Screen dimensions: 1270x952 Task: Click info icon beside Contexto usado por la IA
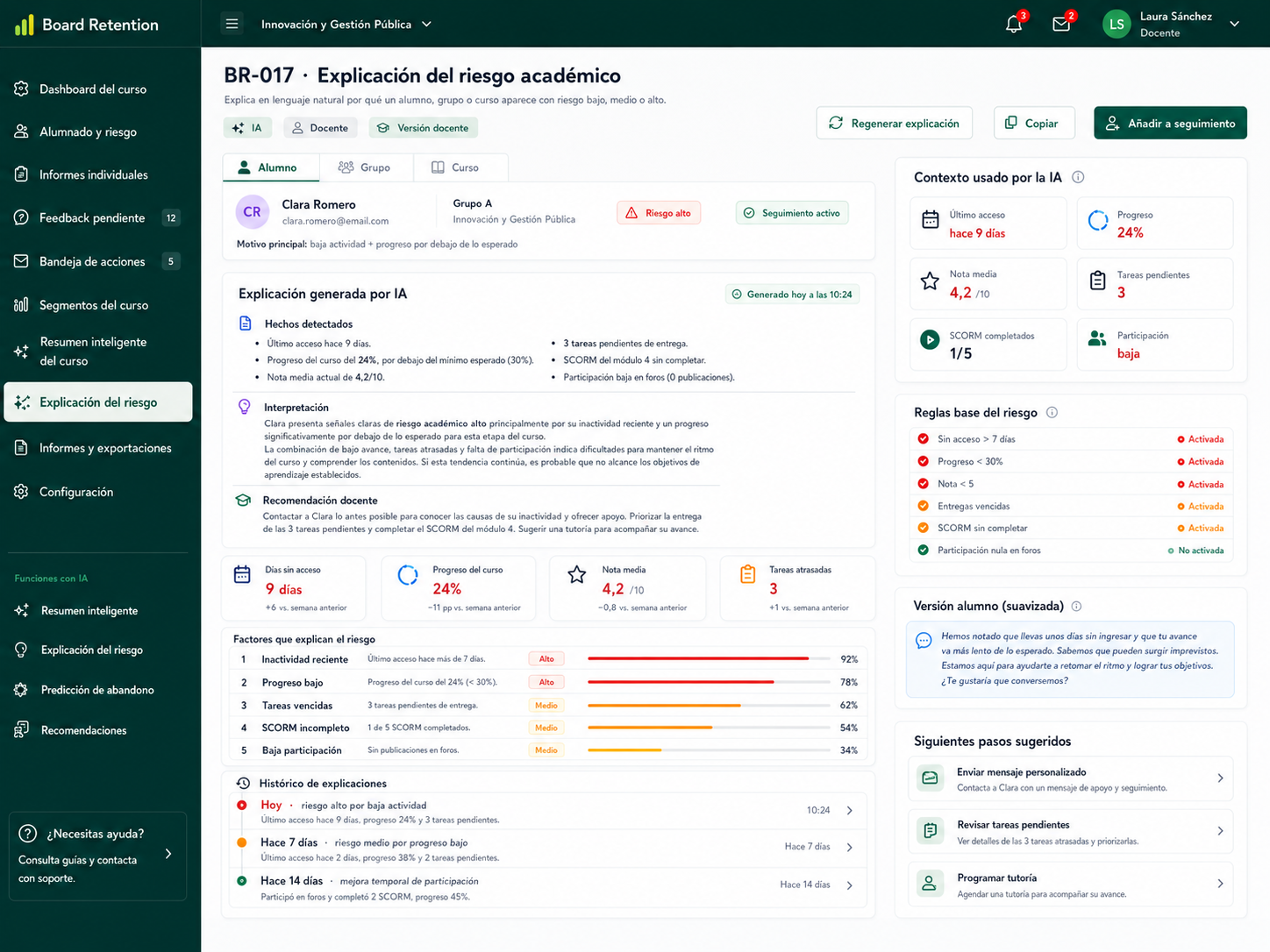[1078, 177]
